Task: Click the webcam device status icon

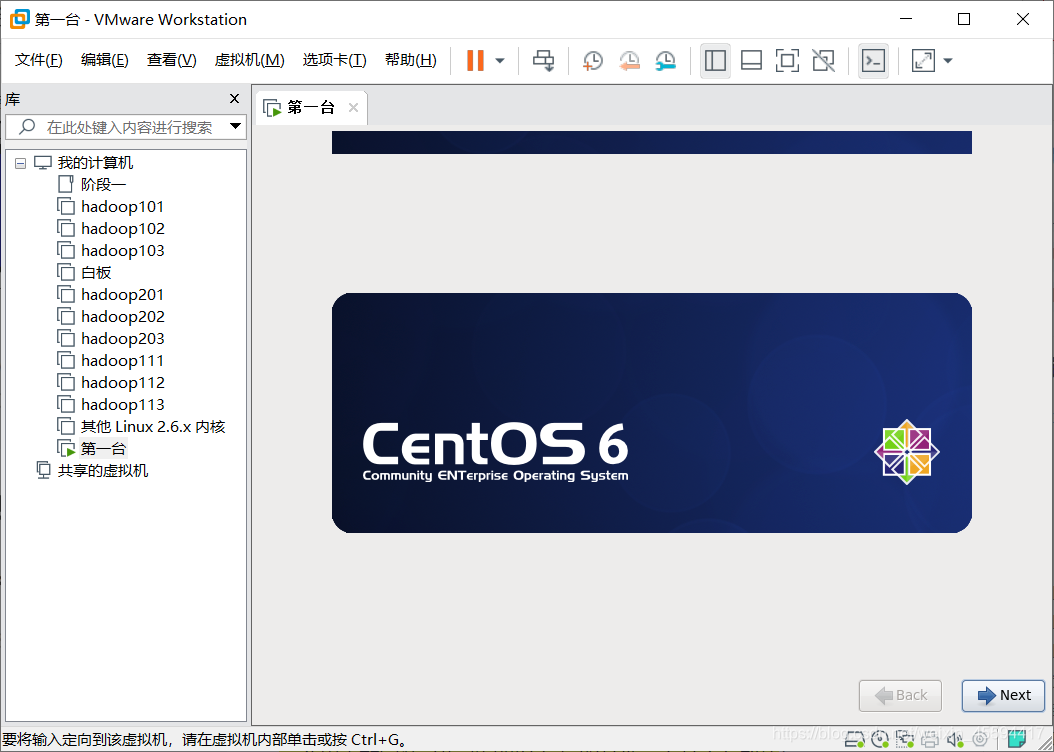Action: coord(979,741)
